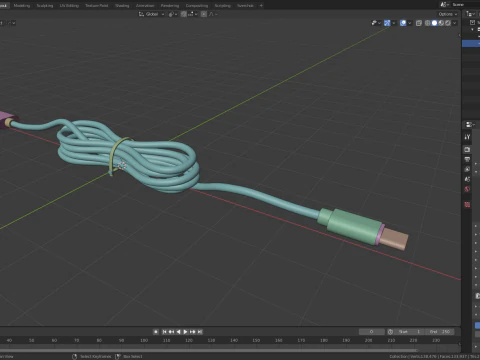Open the Rendering workspace tab
Viewport: 480px width, 360px height.
pyautogui.click(x=170, y=5)
